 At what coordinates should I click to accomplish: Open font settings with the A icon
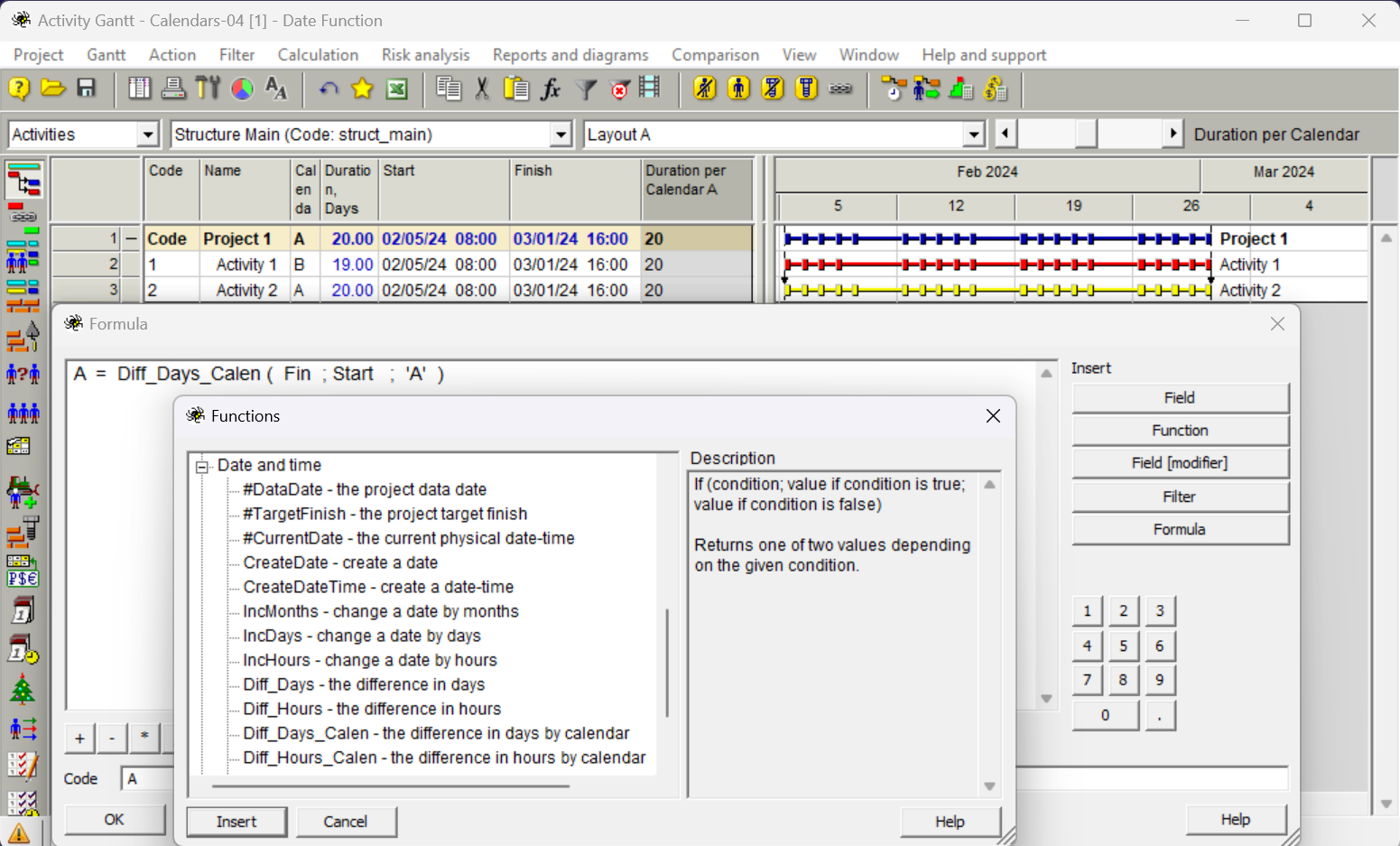click(x=276, y=88)
